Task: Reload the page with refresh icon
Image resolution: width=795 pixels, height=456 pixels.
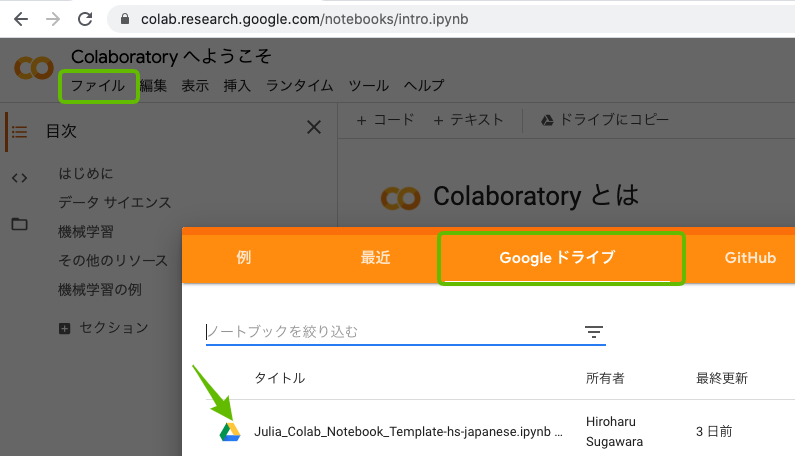Action: 85,19
